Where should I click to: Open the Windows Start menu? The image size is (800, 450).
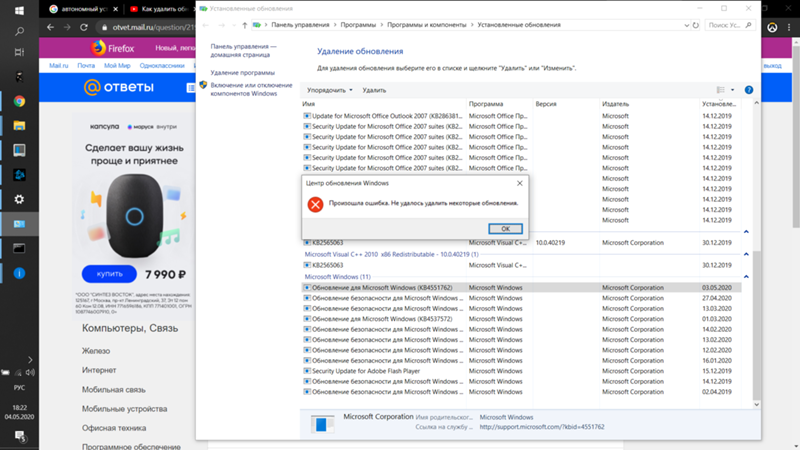[x=19, y=10]
